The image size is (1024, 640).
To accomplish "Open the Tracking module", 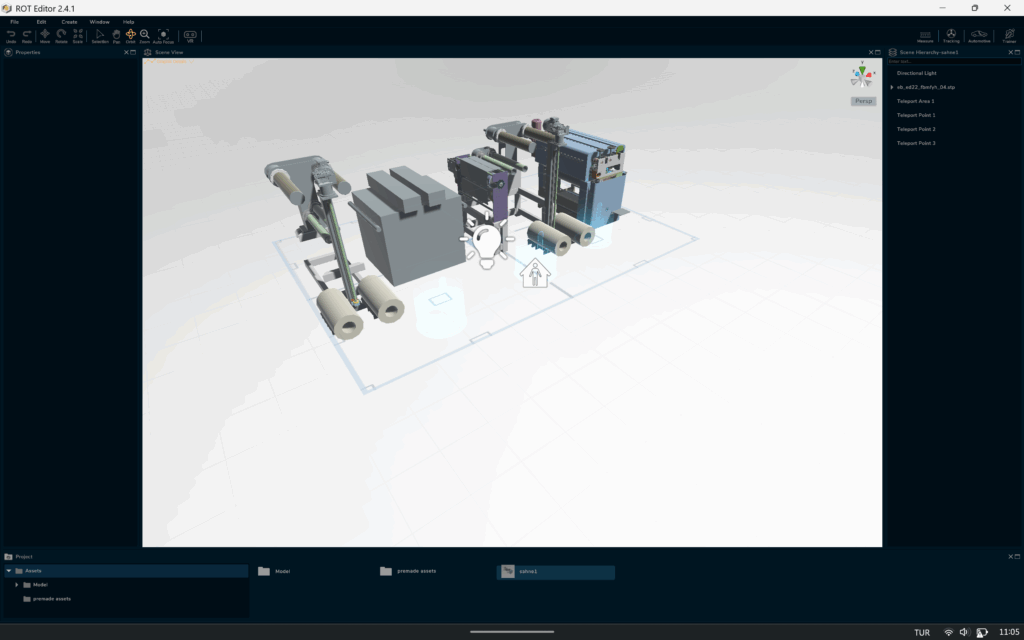I will tap(951, 36).
